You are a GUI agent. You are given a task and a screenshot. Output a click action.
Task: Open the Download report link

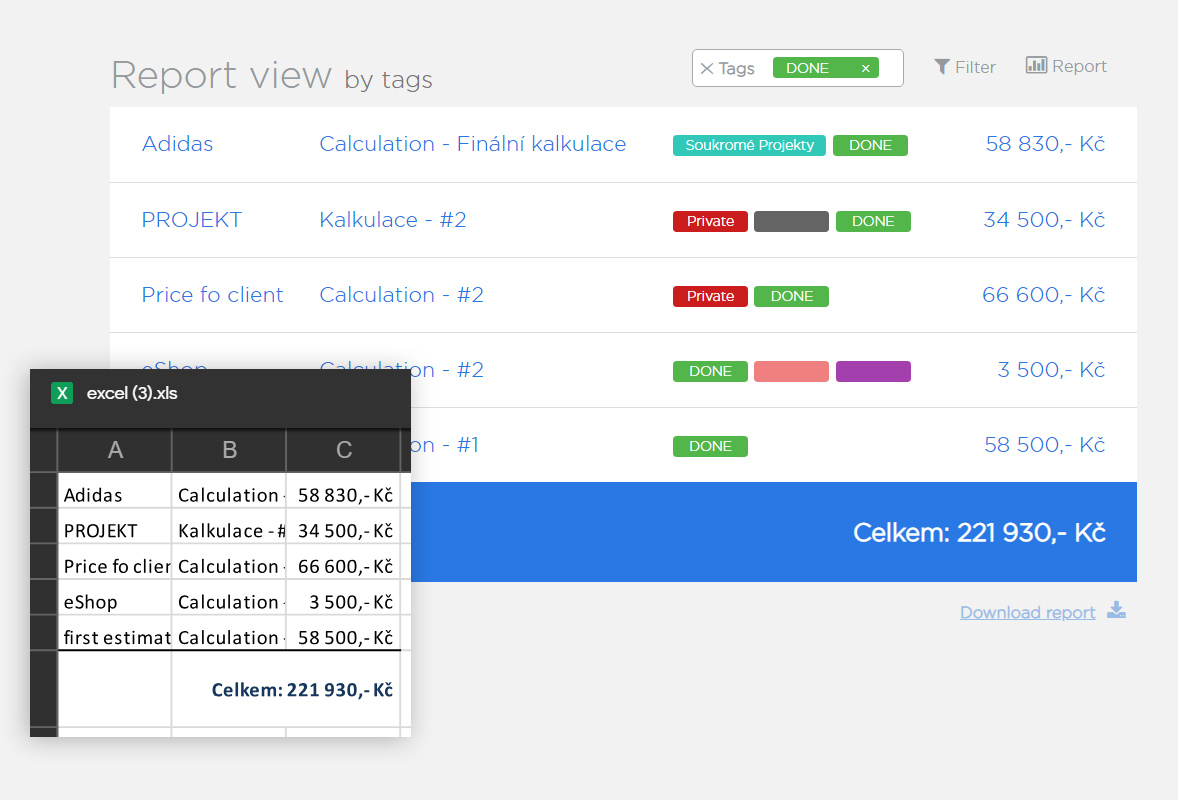(1027, 612)
